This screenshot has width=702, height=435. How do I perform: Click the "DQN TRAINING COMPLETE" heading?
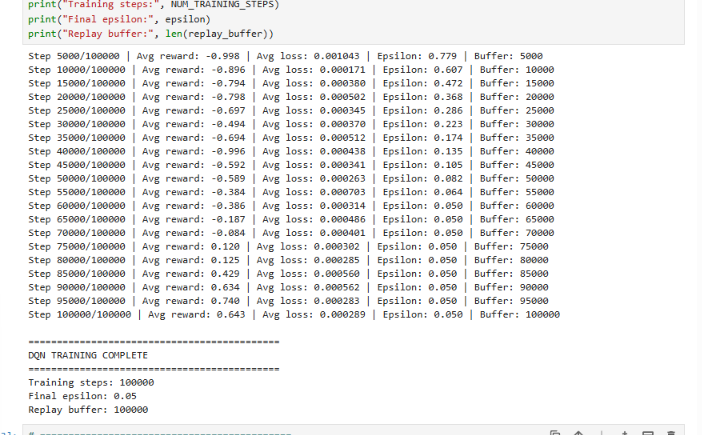point(88,355)
